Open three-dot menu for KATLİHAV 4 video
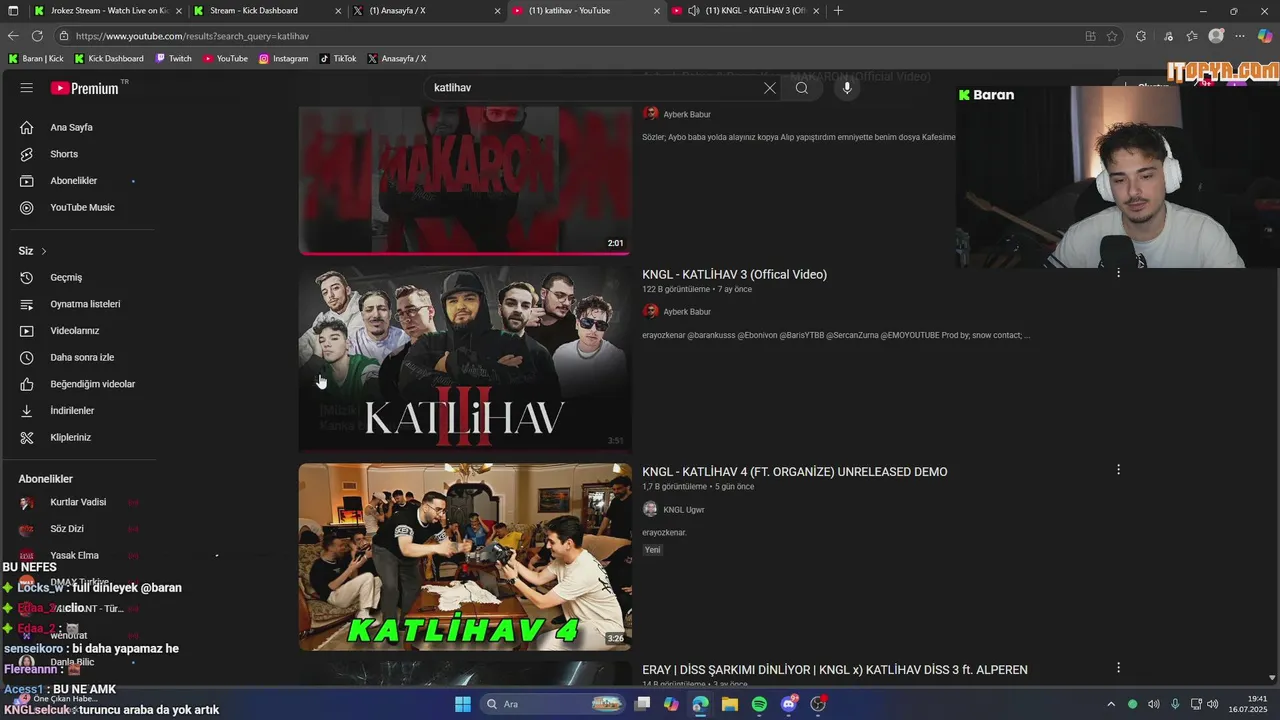Screen dimensions: 1280x720 coord(1118,469)
